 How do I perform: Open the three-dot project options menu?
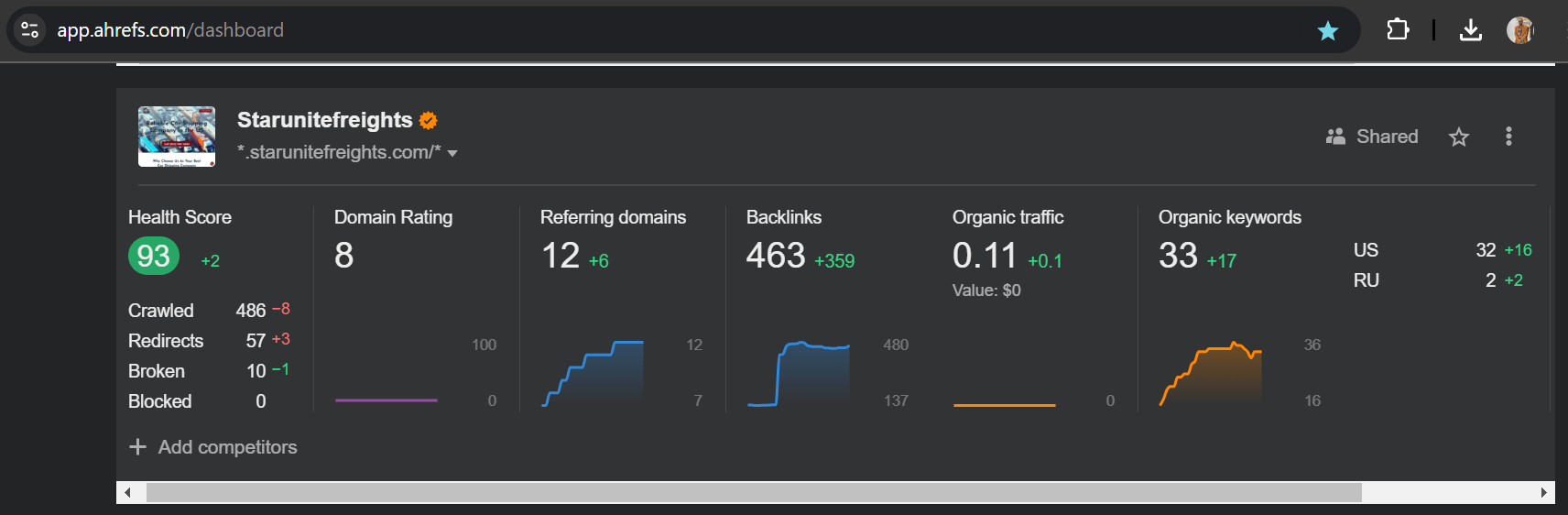[x=1508, y=137]
